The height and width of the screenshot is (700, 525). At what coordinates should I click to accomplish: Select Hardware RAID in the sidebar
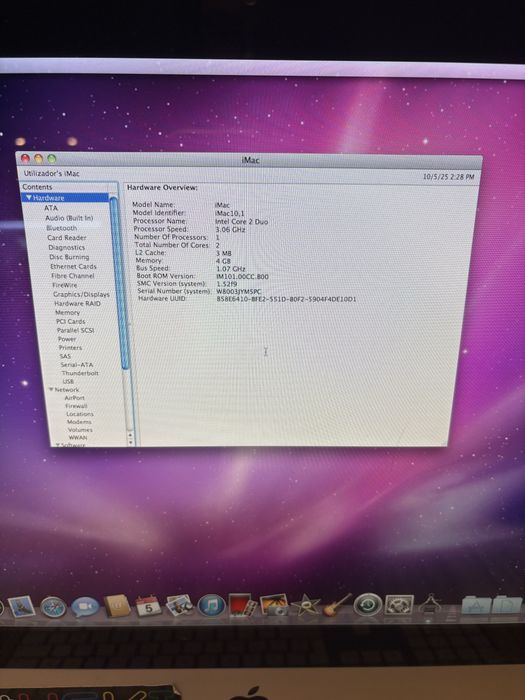pyautogui.click(x=77, y=303)
